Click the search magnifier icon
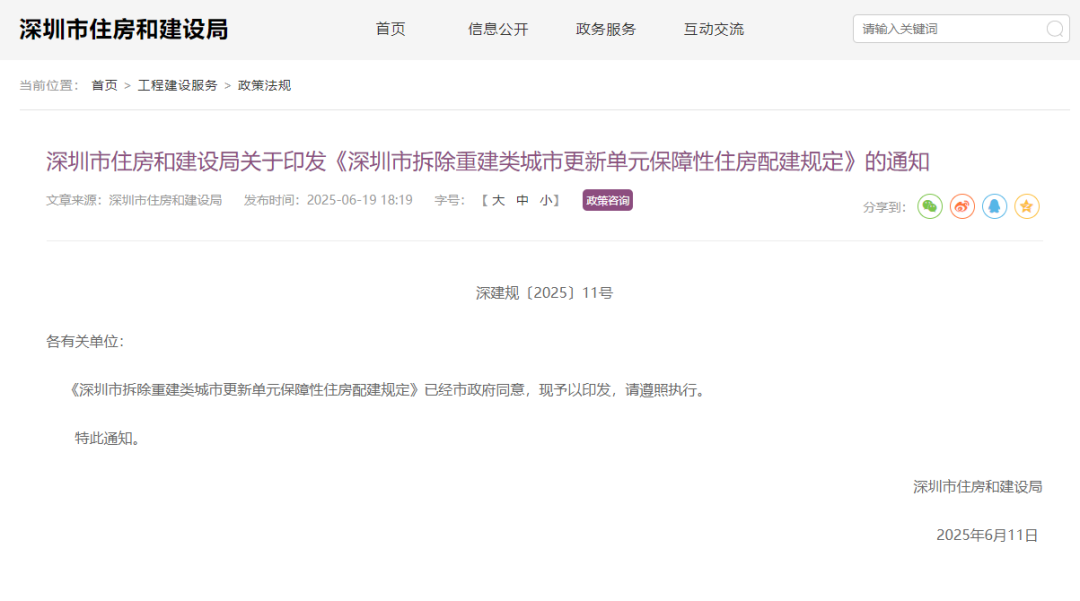This screenshot has width=1080, height=601. click(1055, 29)
